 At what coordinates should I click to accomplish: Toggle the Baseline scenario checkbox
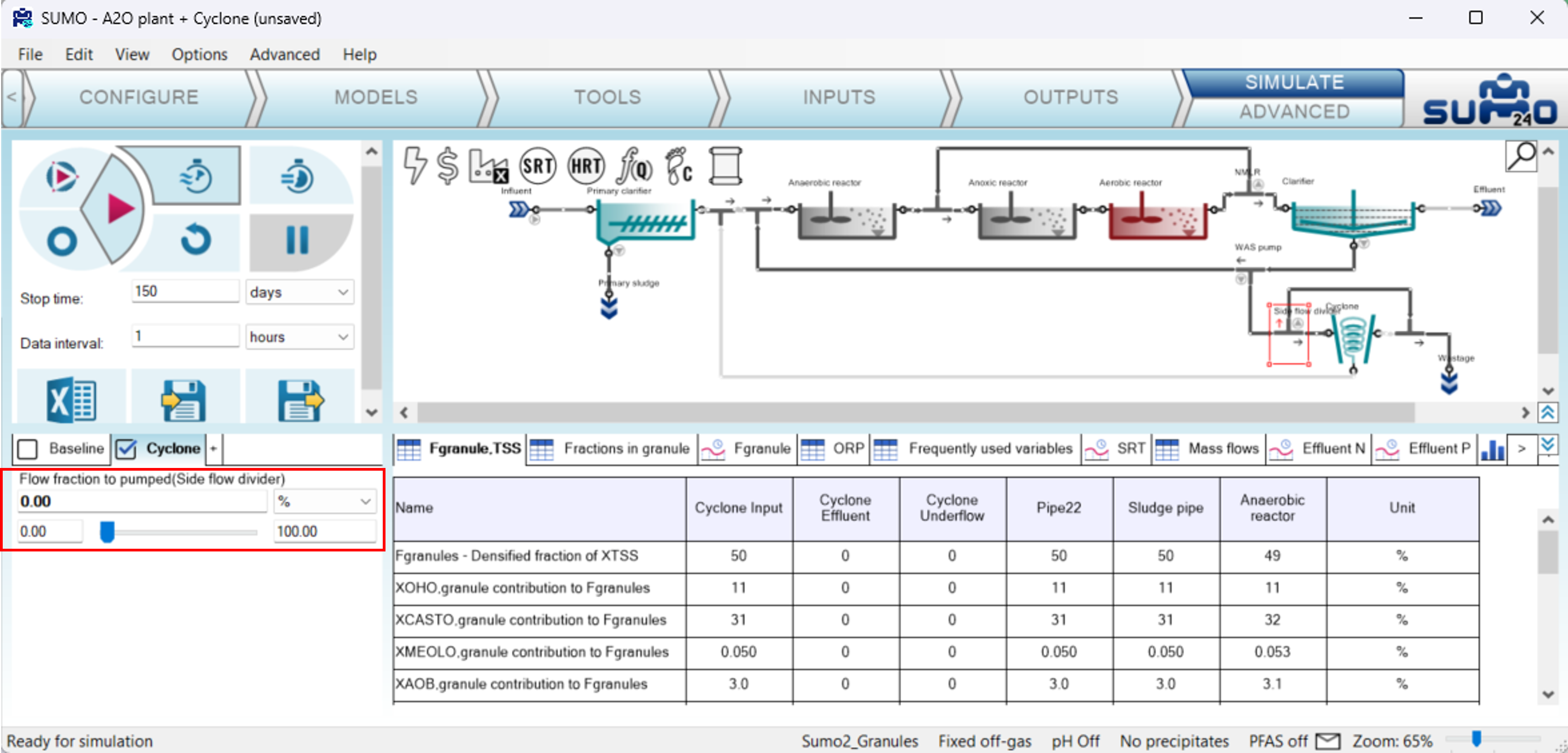(x=28, y=449)
